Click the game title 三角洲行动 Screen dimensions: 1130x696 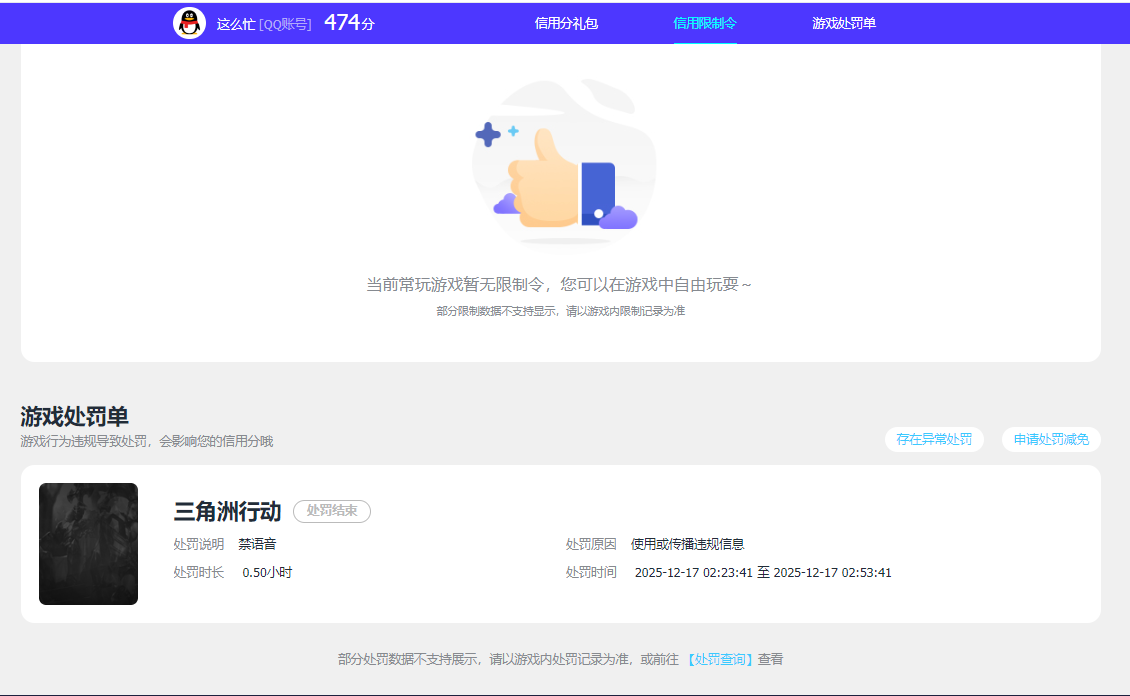(x=227, y=509)
